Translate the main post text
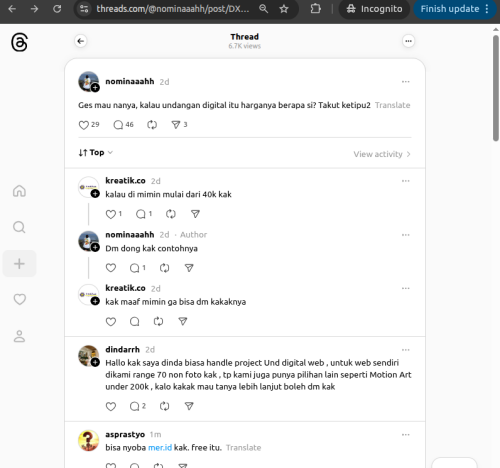 pyautogui.click(x=392, y=105)
